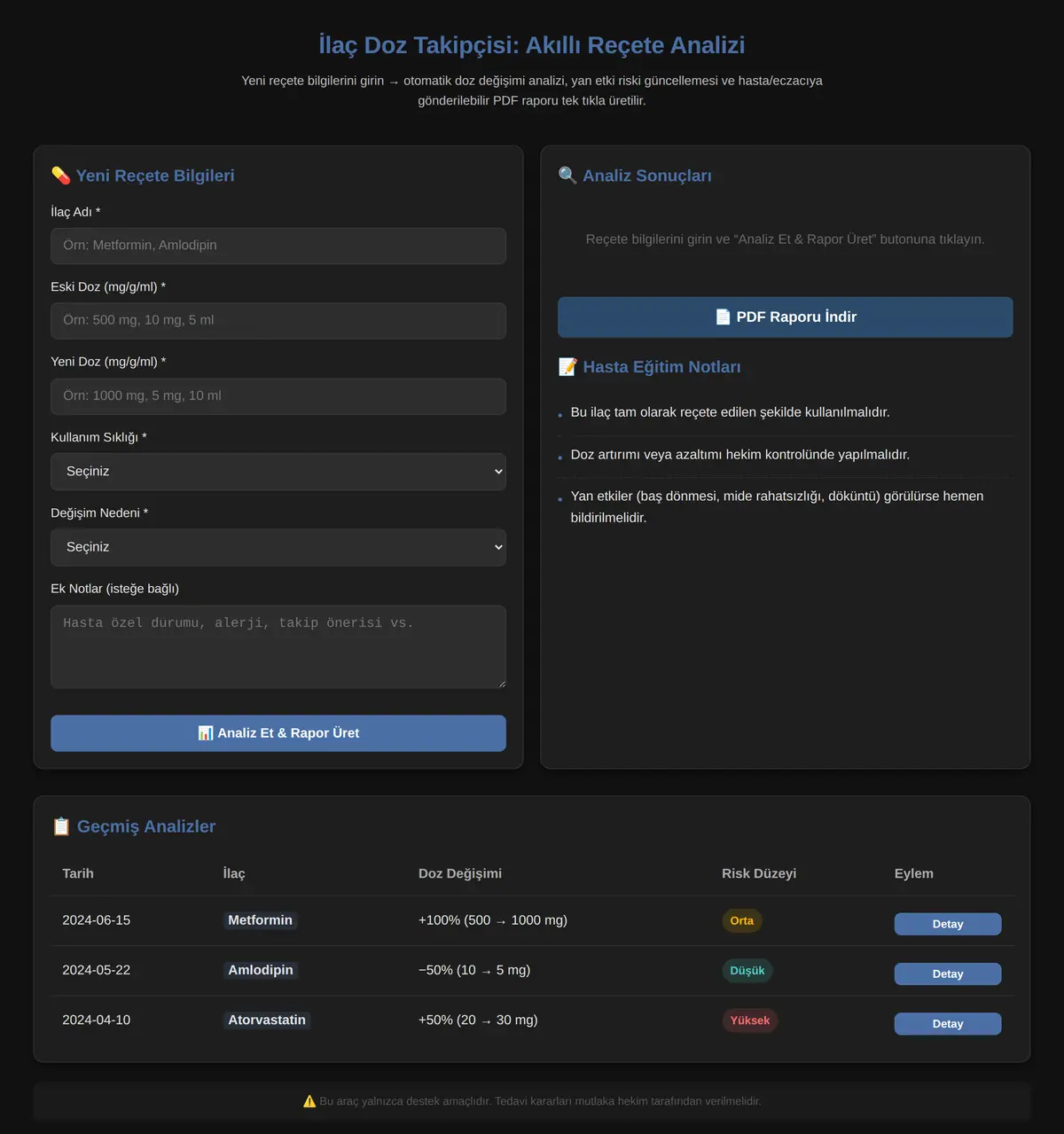
Task: Open the Kullanım Sıklığı dropdown
Action: pyautogui.click(x=278, y=472)
